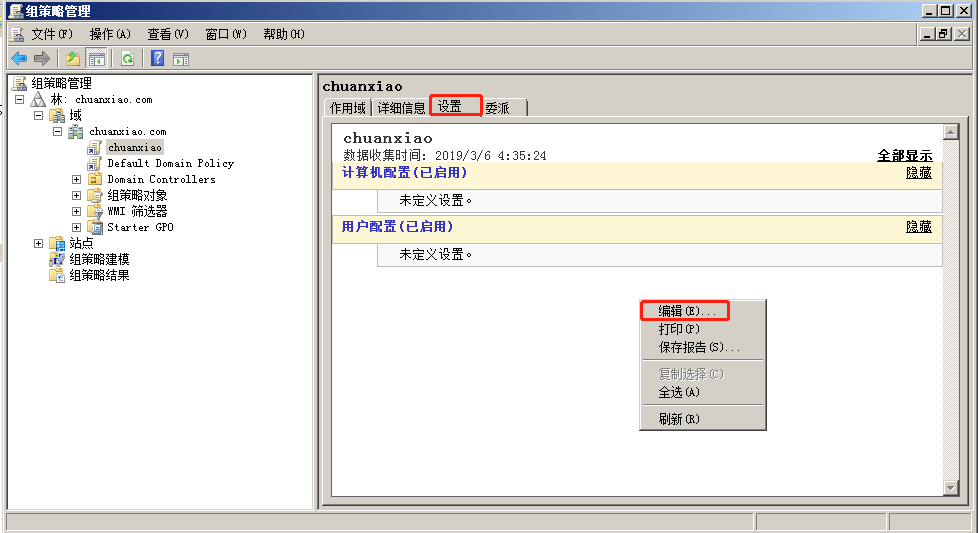Choose 打印(P) from context menu
The height and width of the screenshot is (533, 978).
703,329
